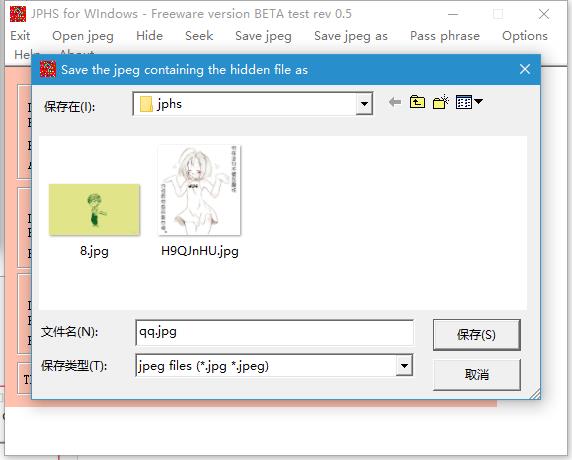Expand the save location dropdown
Viewport: 572px width, 460px height.
tap(364, 104)
